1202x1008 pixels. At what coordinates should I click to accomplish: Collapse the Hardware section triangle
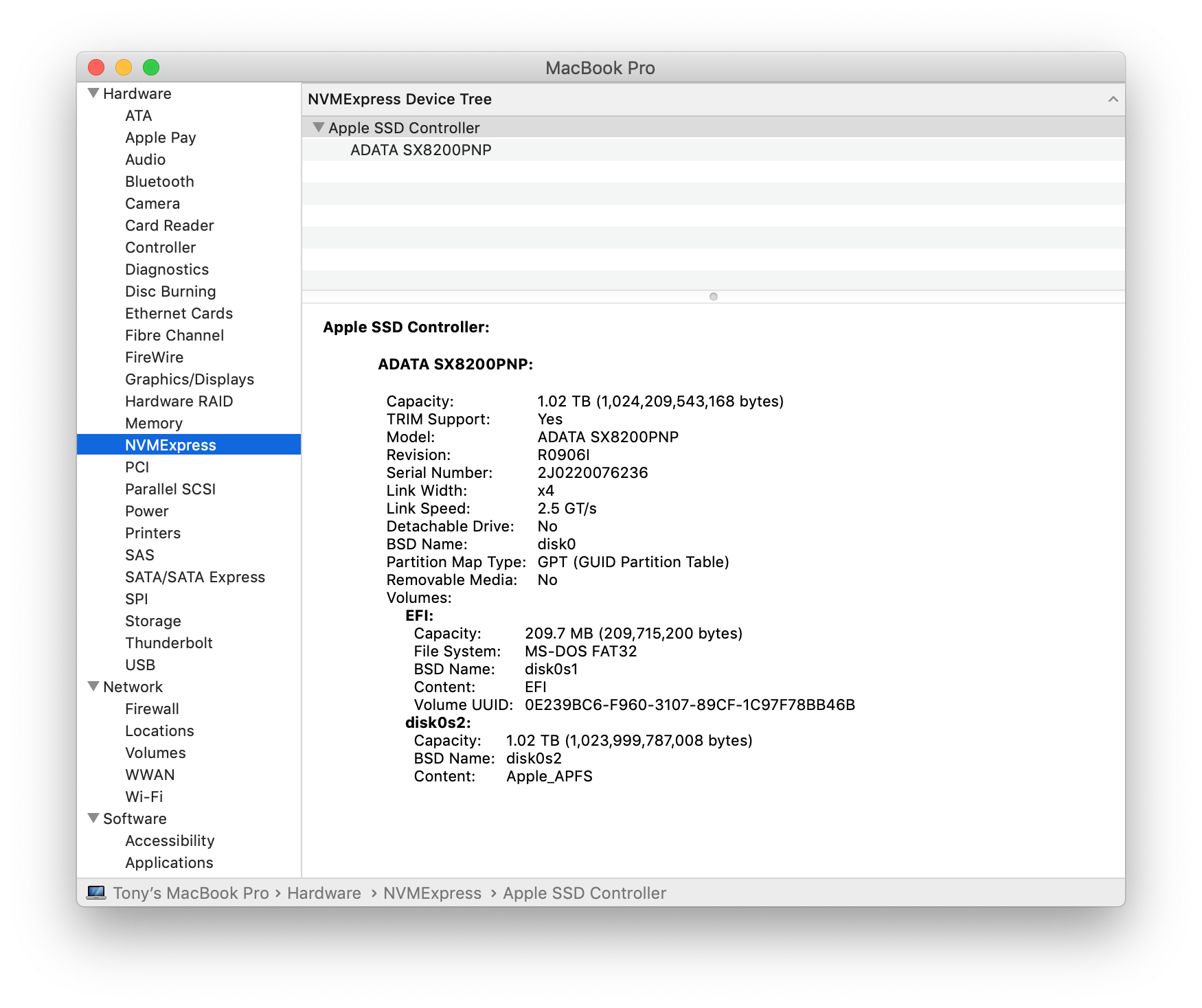pos(93,93)
